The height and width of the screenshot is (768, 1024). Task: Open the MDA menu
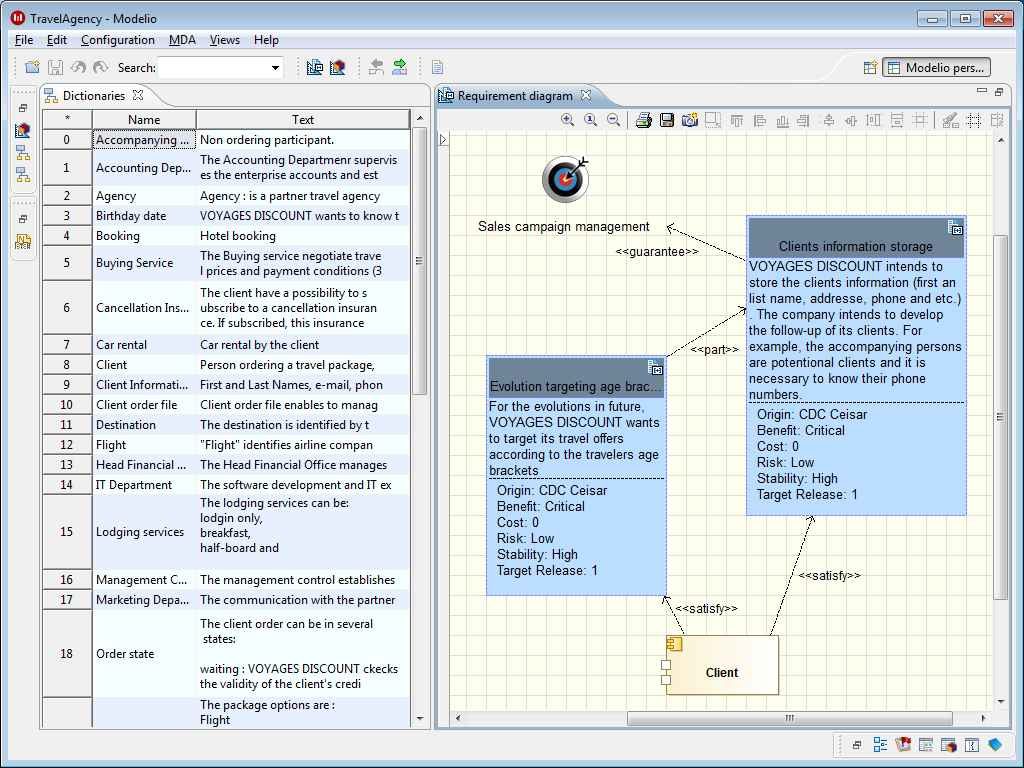tap(182, 40)
